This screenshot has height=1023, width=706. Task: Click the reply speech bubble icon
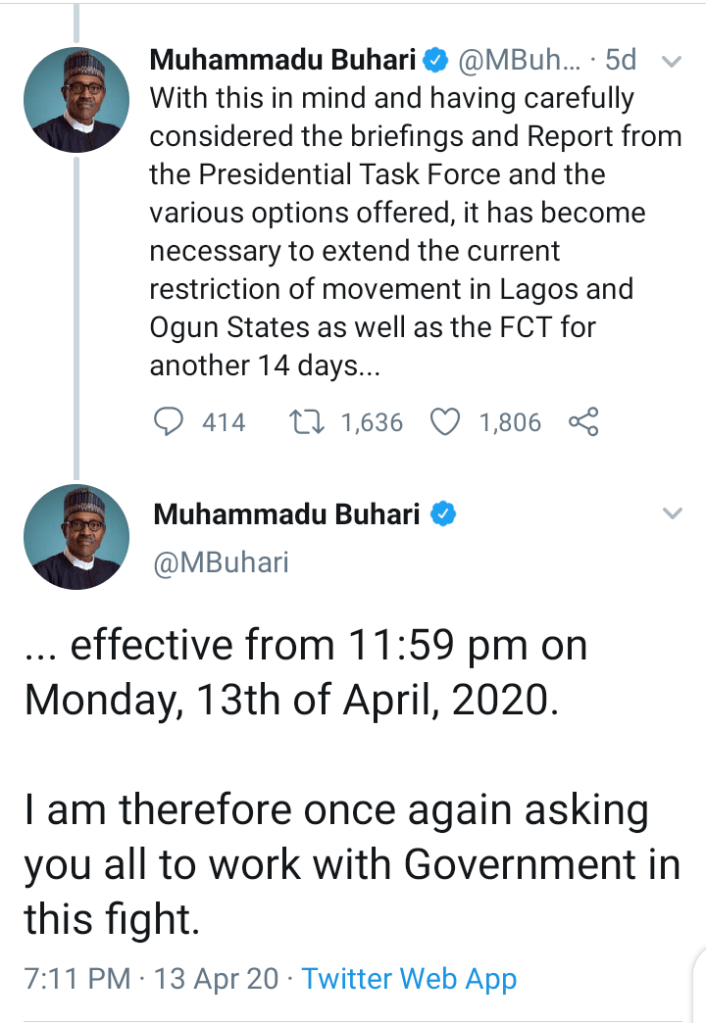coord(170,423)
